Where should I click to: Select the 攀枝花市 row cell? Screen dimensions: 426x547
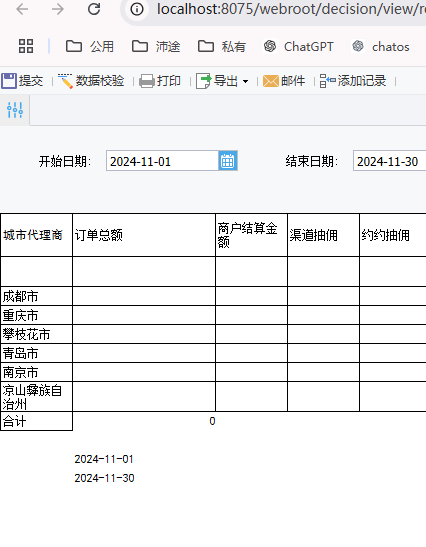36,334
